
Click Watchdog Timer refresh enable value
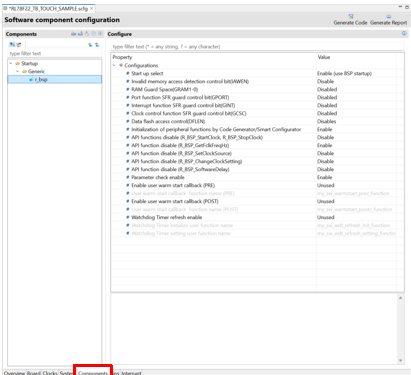coord(356,217)
